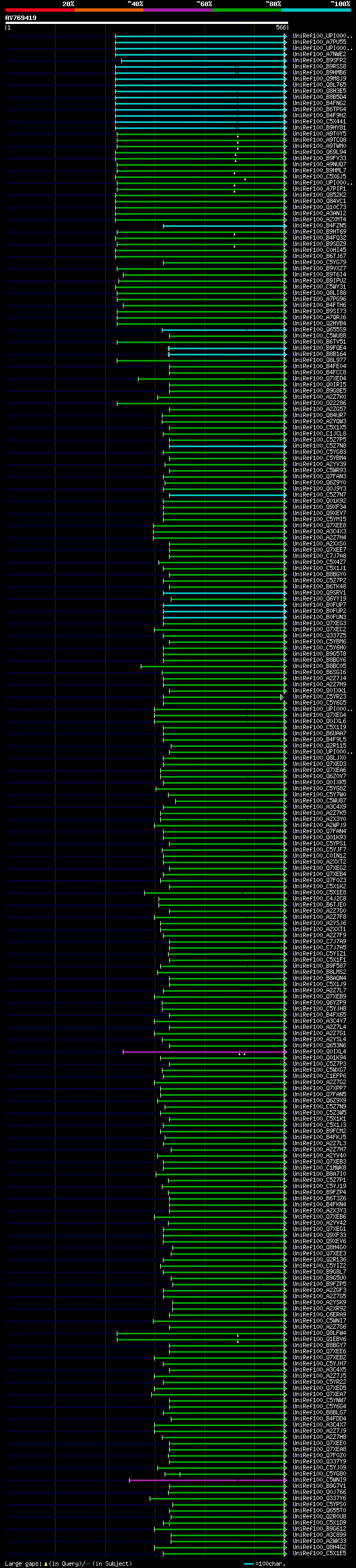Select the UniRef100_B6TPG4 label

point(319,109)
